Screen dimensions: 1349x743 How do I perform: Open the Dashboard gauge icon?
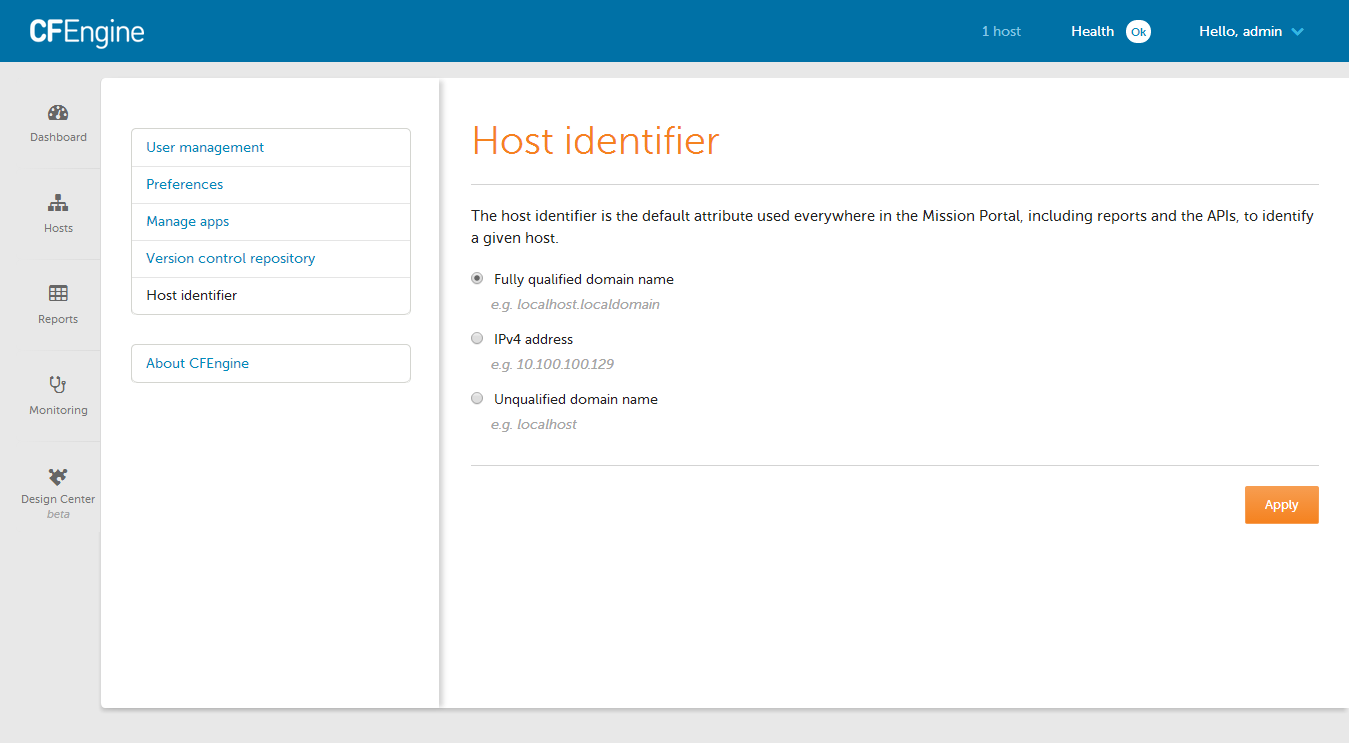pyautogui.click(x=58, y=113)
